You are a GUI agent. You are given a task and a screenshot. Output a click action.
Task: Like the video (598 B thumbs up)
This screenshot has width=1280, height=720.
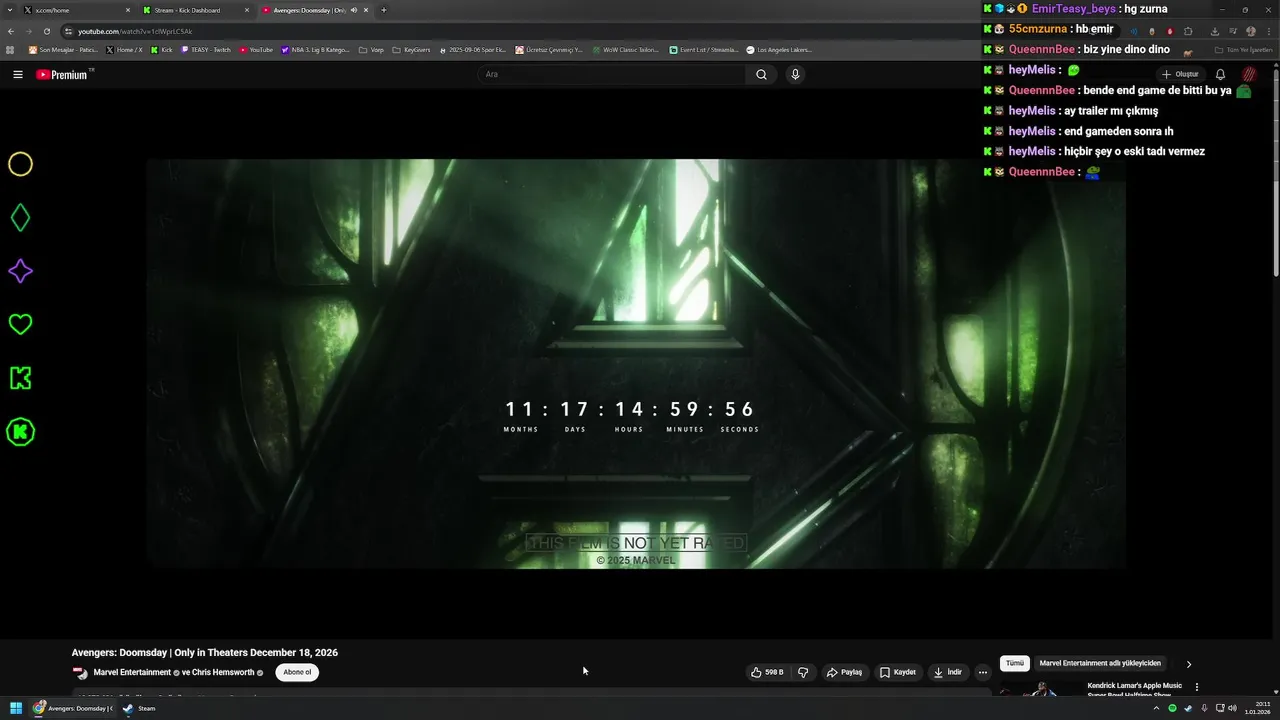[767, 672]
